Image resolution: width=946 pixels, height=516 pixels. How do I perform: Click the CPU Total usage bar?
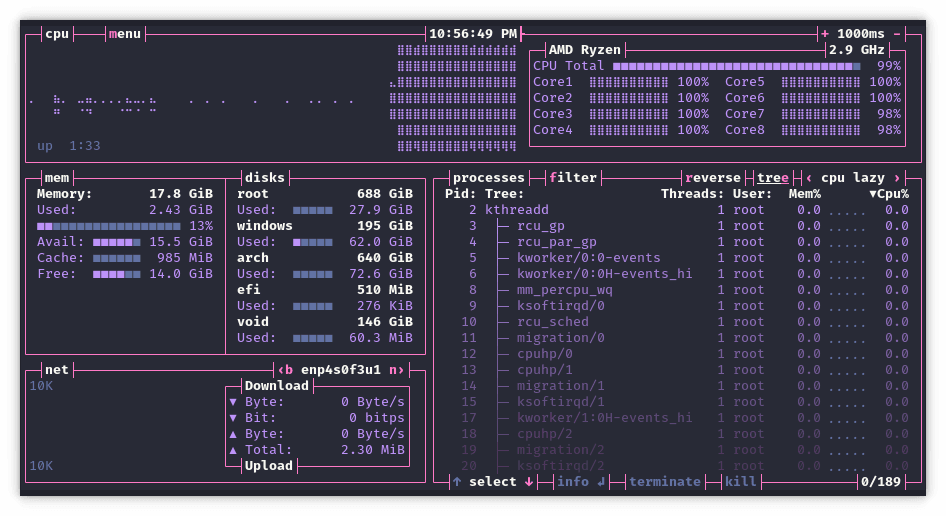[736, 66]
